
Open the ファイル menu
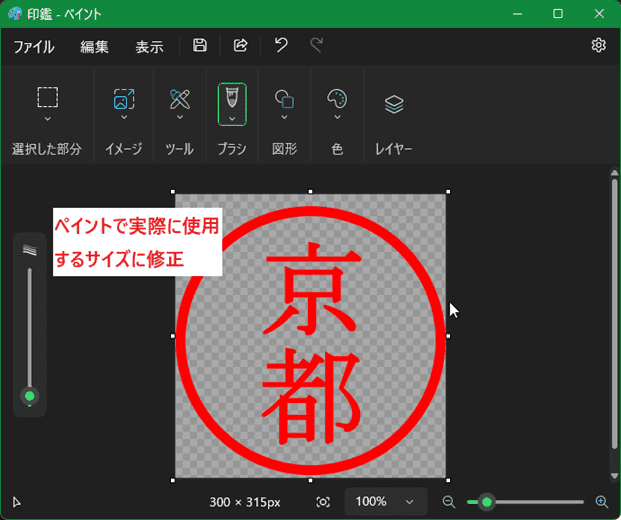tap(33, 46)
